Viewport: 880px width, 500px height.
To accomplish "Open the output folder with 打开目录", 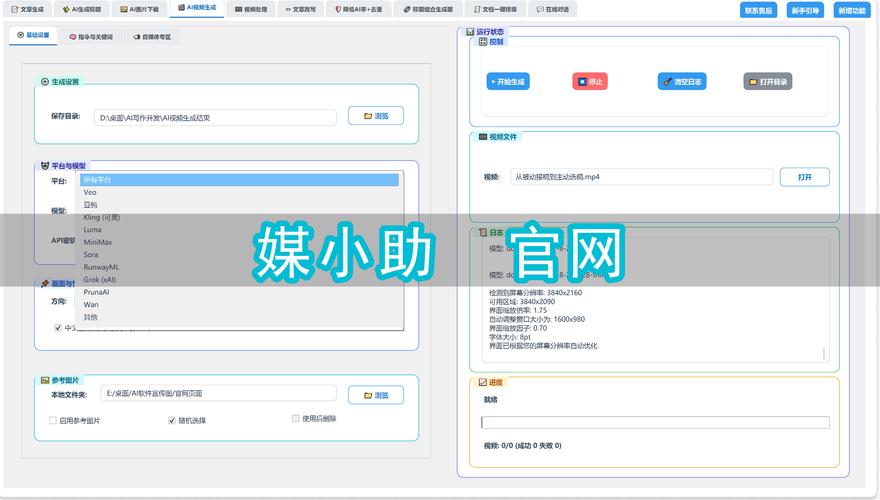I will [768, 82].
